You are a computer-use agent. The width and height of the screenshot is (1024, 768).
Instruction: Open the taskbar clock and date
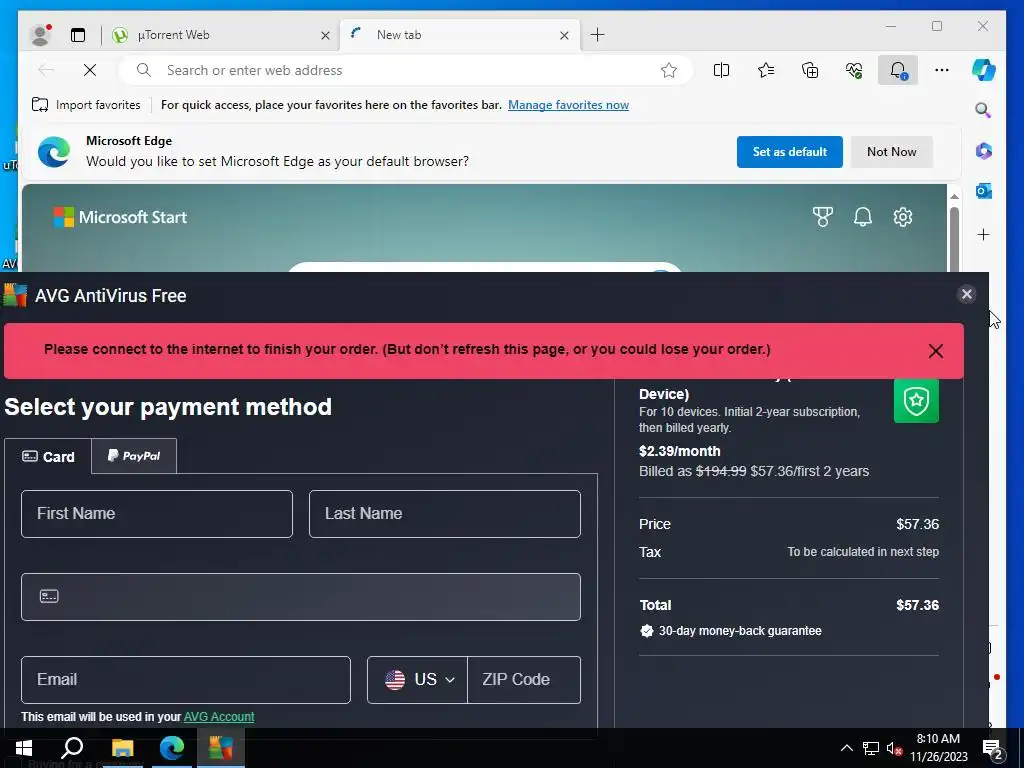pyautogui.click(x=938, y=748)
